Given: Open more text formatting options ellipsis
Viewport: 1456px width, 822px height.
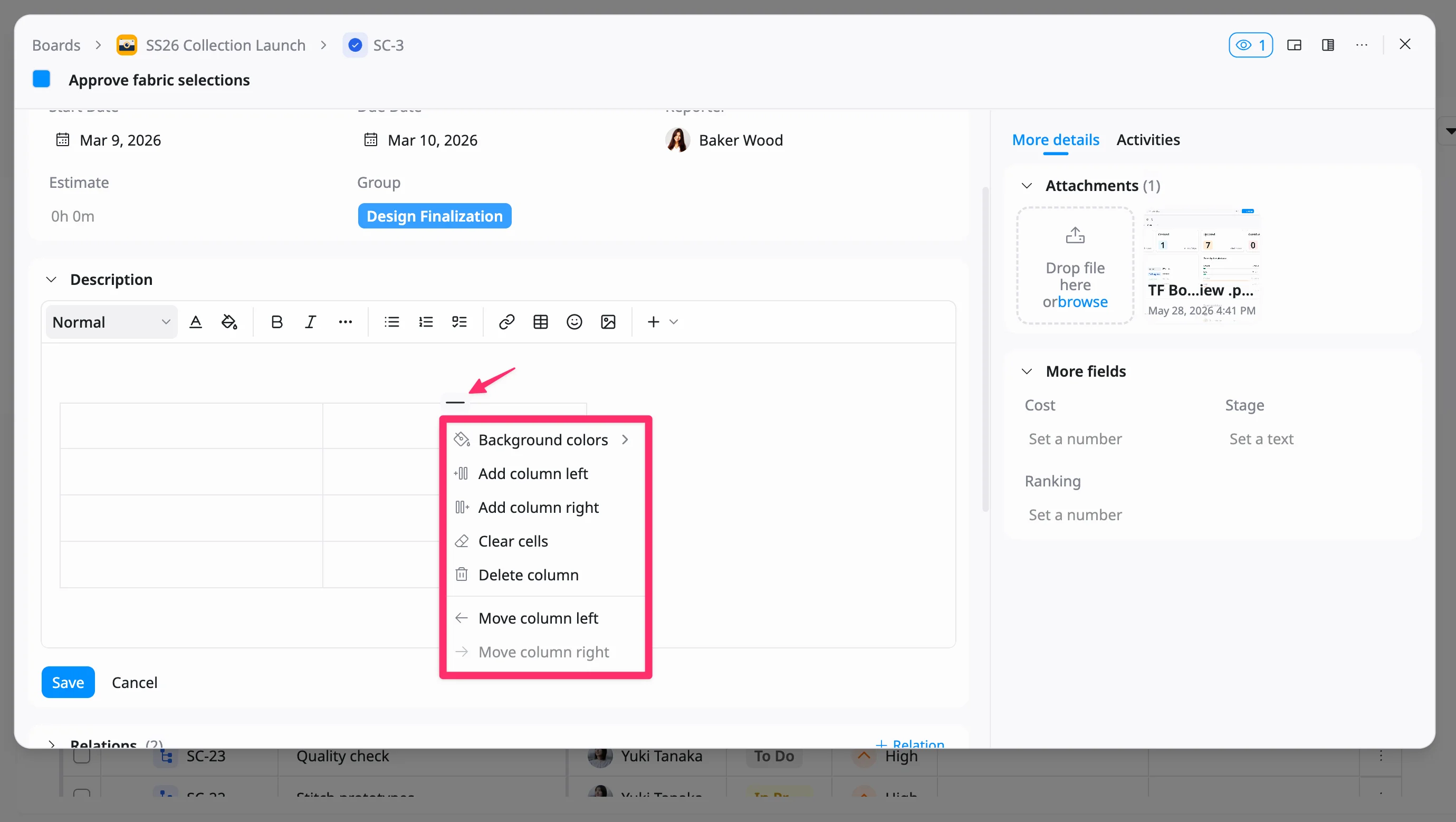Looking at the screenshot, I should (346, 322).
